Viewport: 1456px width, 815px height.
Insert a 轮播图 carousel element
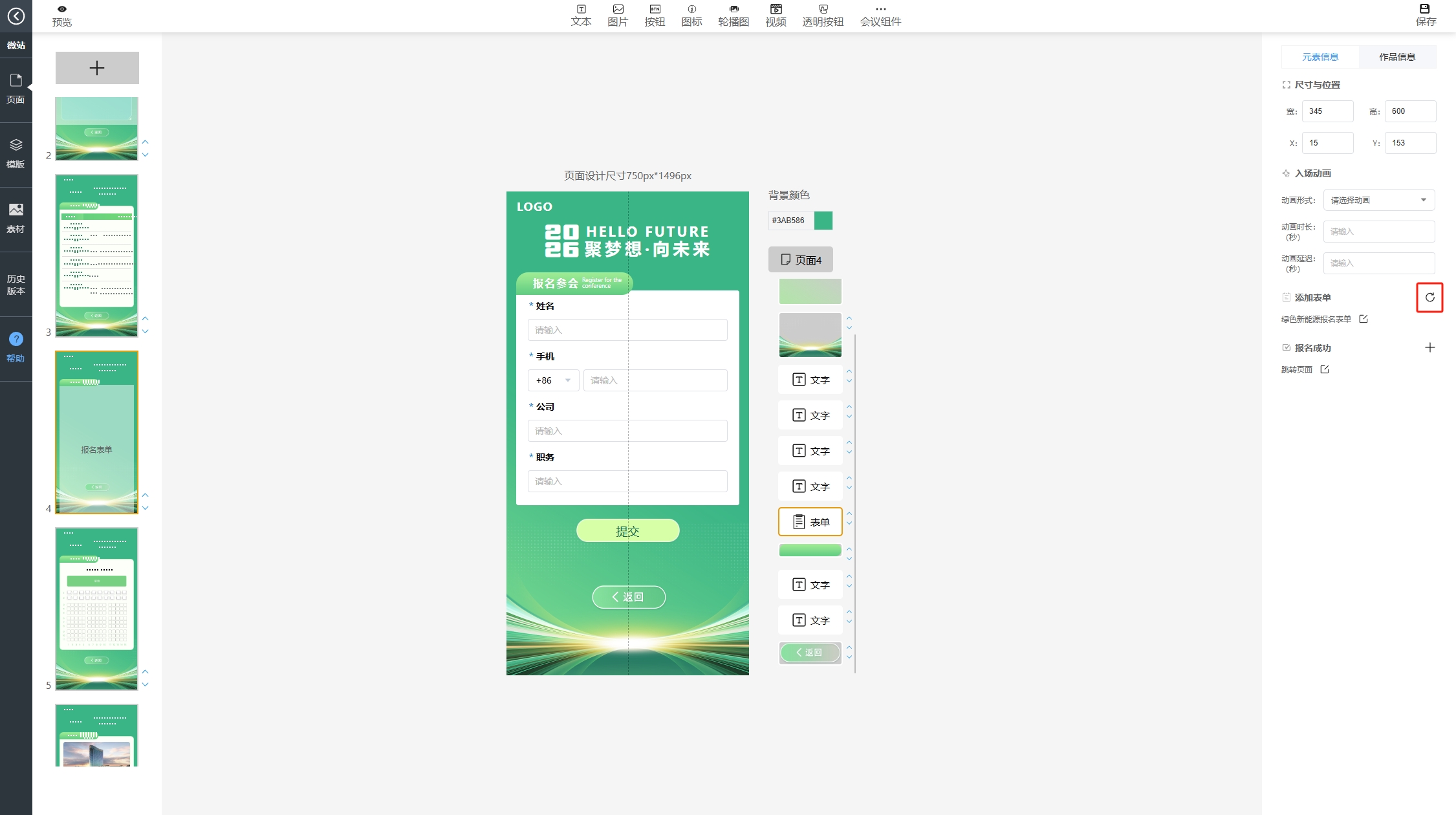(x=733, y=16)
